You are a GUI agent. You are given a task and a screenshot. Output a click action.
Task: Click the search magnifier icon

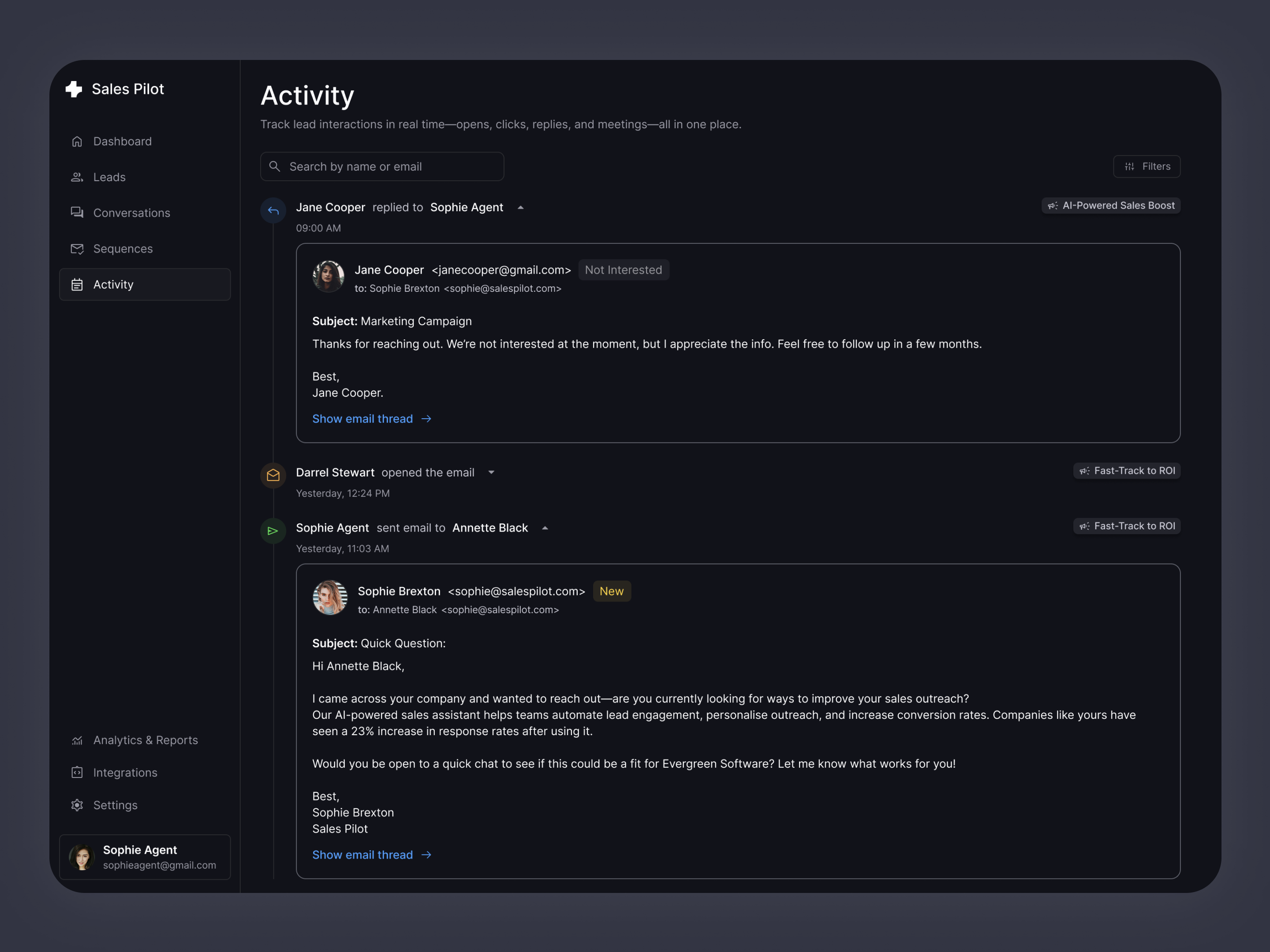(275, 167)
